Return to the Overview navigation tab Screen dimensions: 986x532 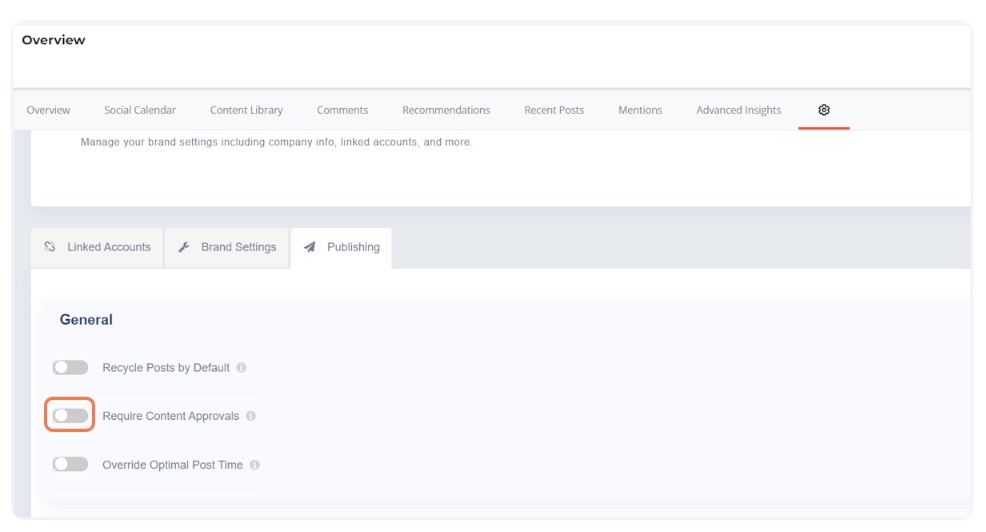[x=48, y=110]
